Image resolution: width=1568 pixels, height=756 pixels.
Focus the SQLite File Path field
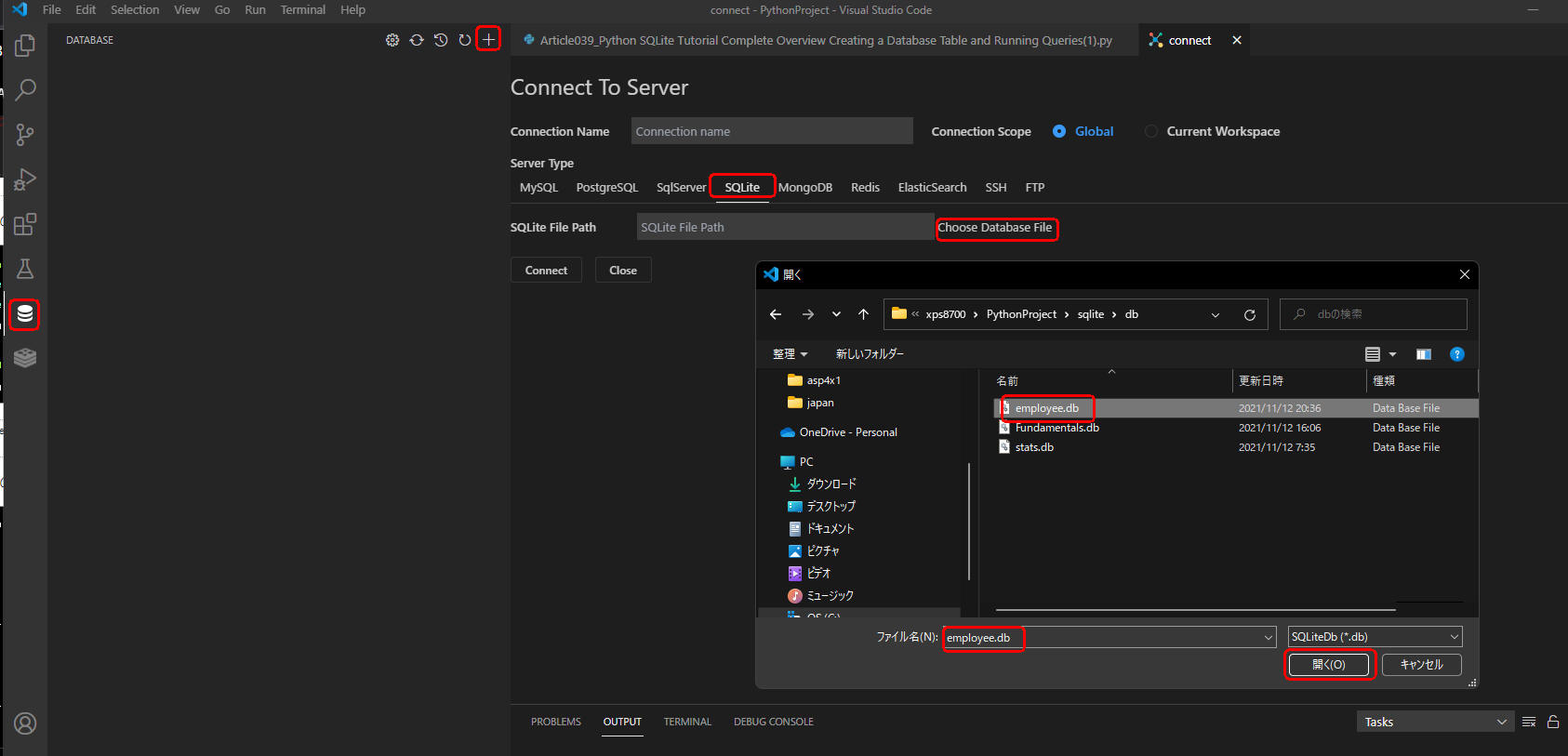pyautogui.click(x=785, y=227)
